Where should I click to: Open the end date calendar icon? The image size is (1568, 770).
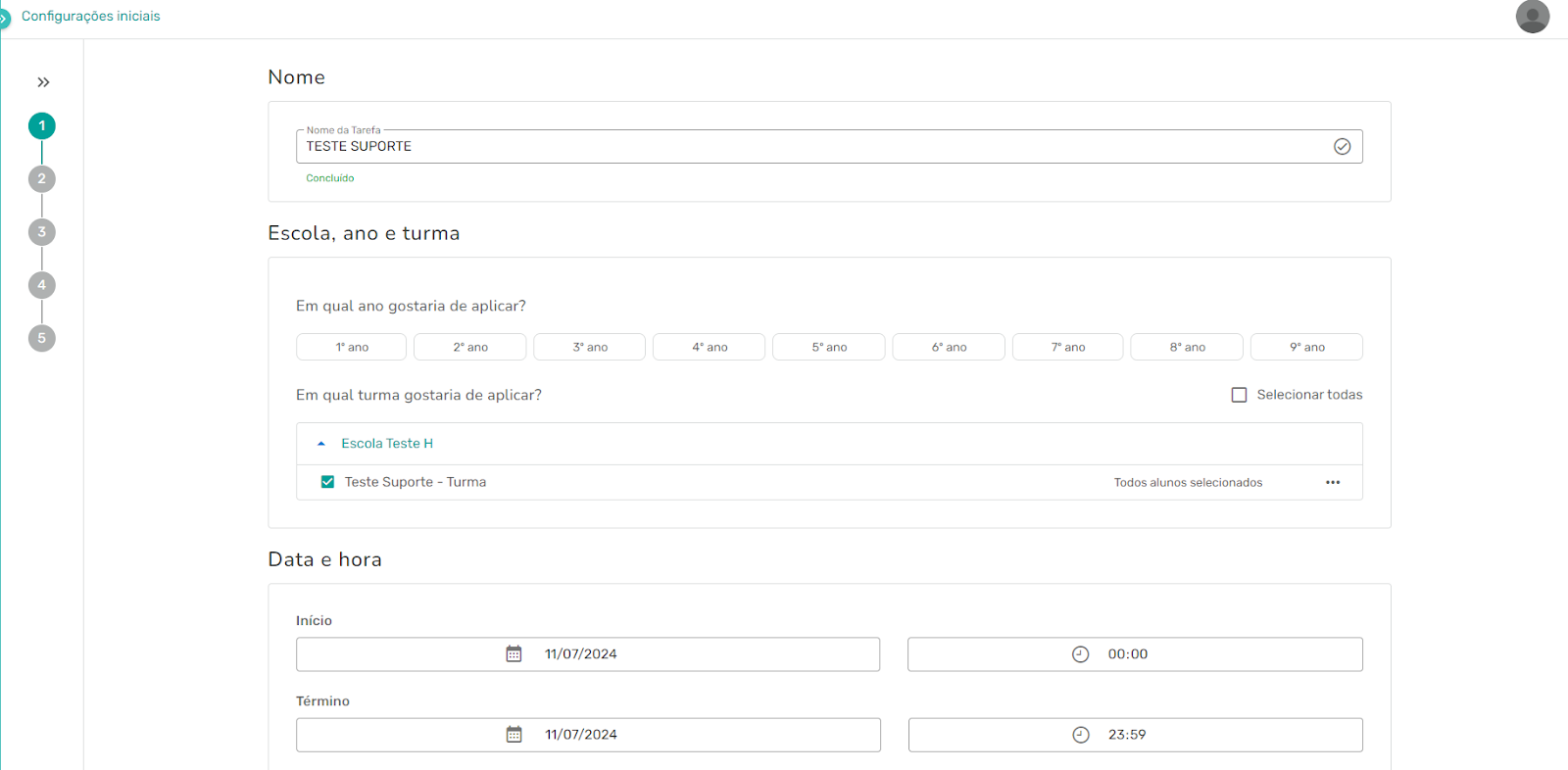(x=514, y=735)
